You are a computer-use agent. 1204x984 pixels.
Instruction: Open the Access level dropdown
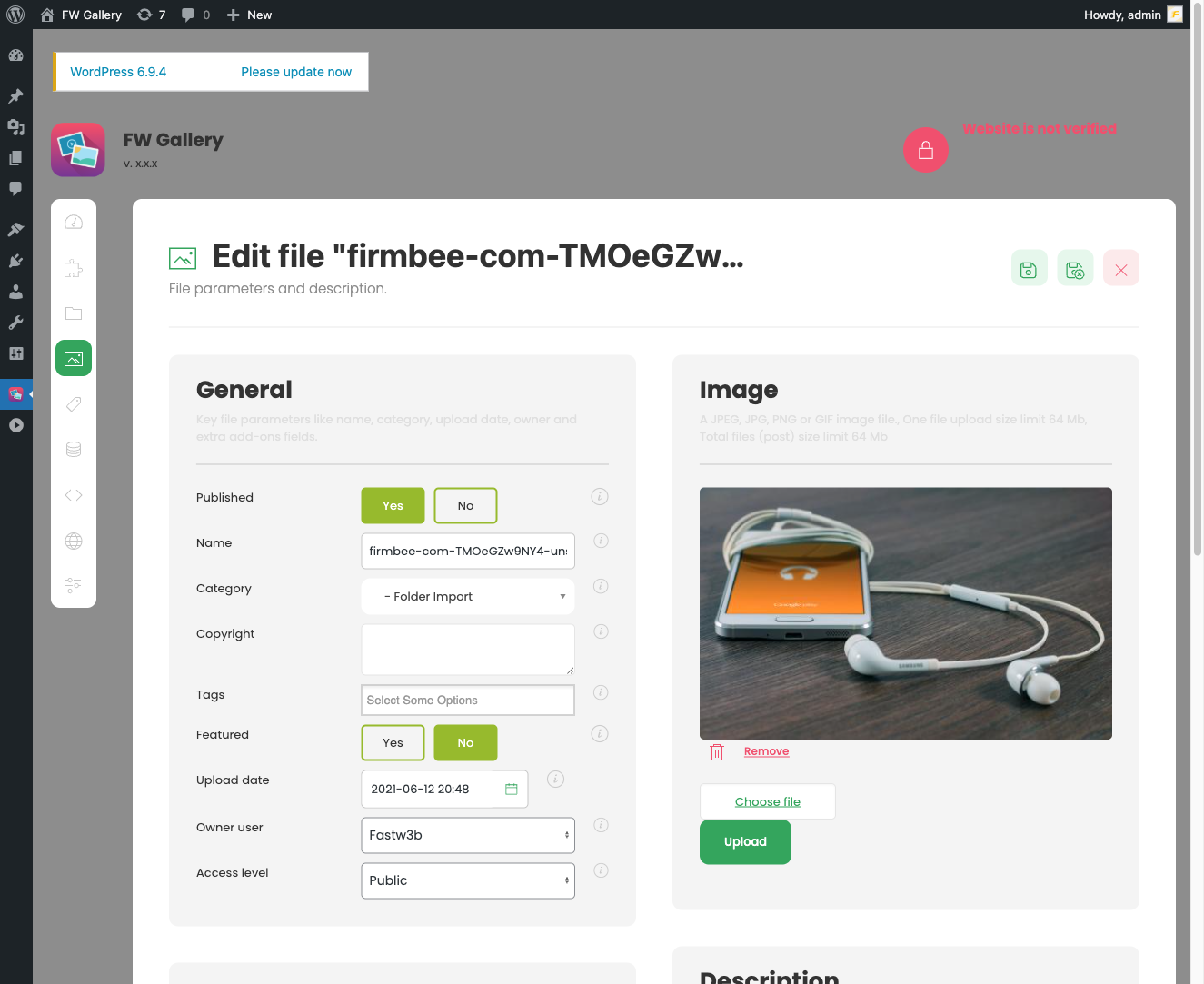coord(467,880)
